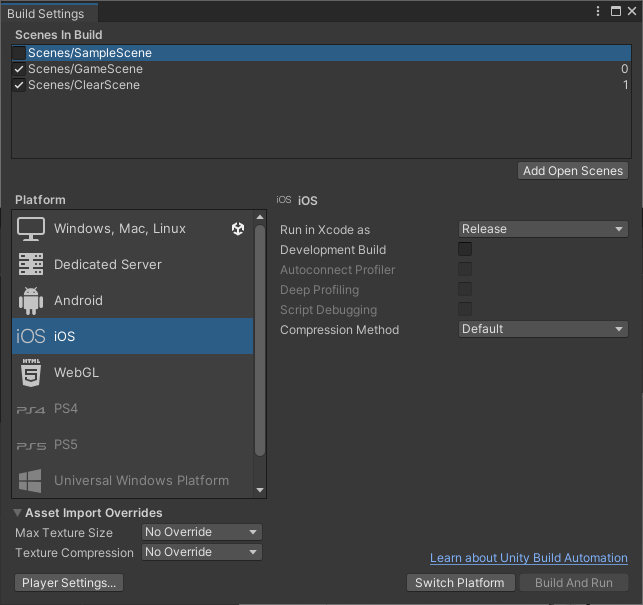Click the Platform heading
This screenshot has height=605, width=643.
[40, 200]
